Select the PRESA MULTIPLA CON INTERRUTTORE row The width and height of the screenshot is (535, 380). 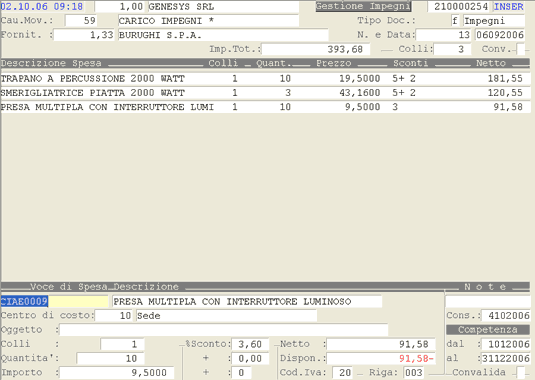coord(266,107)
